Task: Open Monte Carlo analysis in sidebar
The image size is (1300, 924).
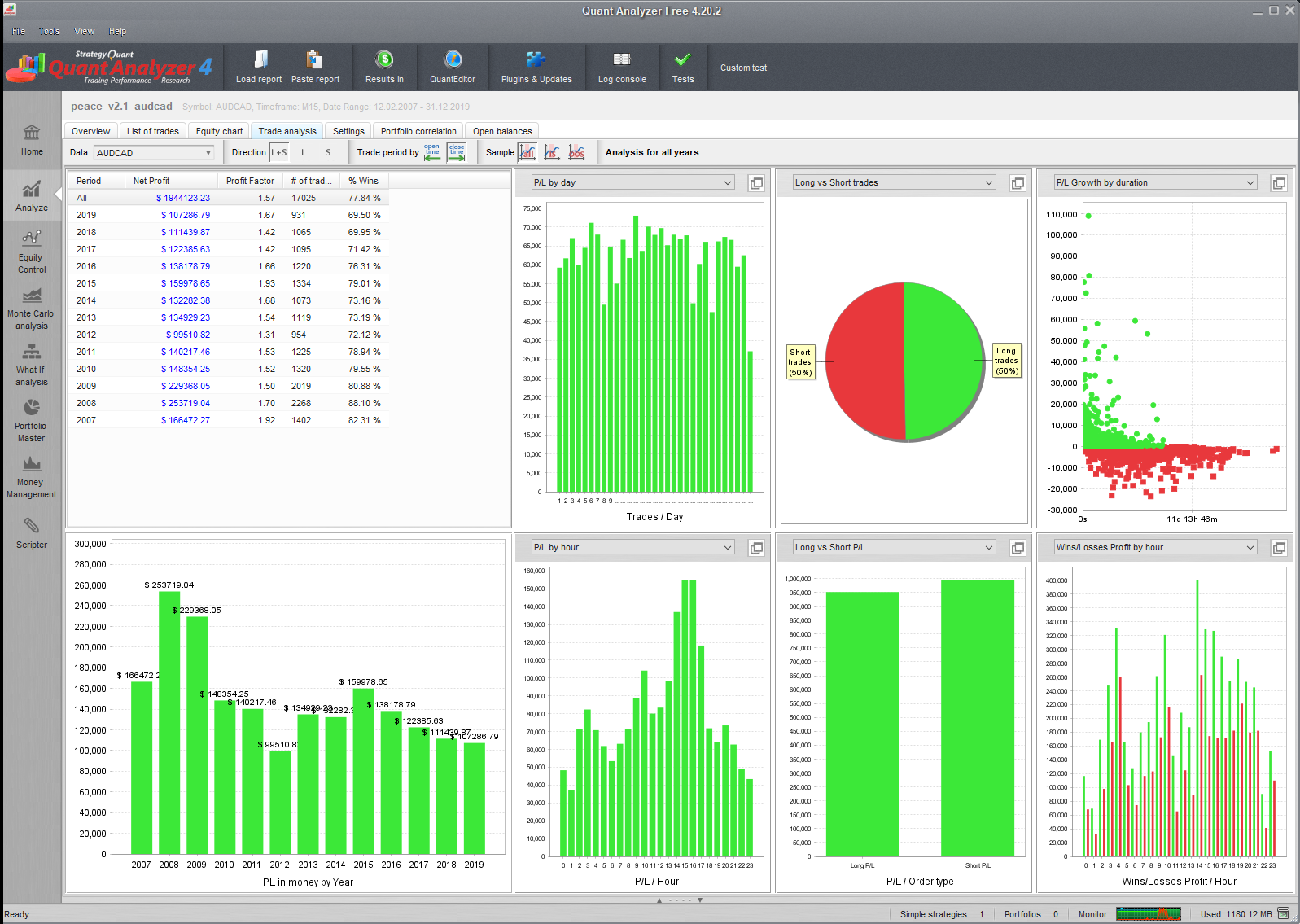Action: (x=31, y=309)
